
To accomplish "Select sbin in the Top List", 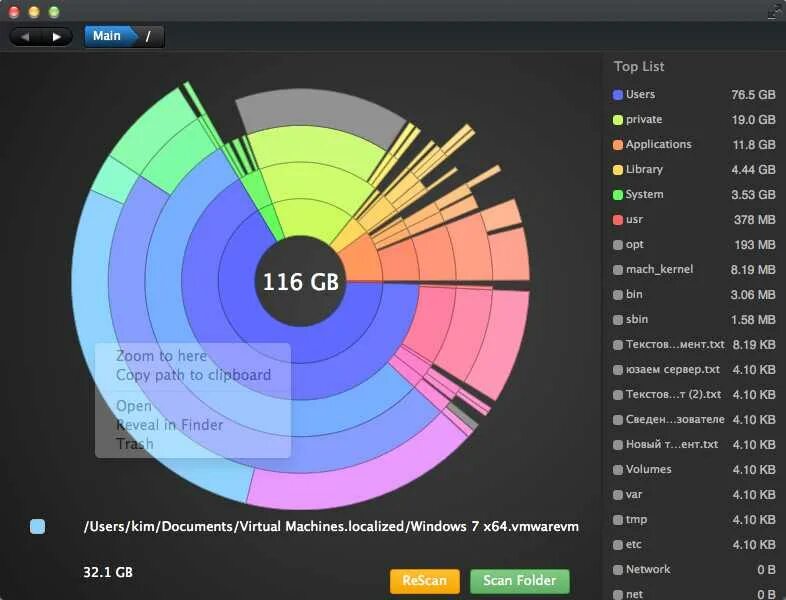I will tap(694, 319).
